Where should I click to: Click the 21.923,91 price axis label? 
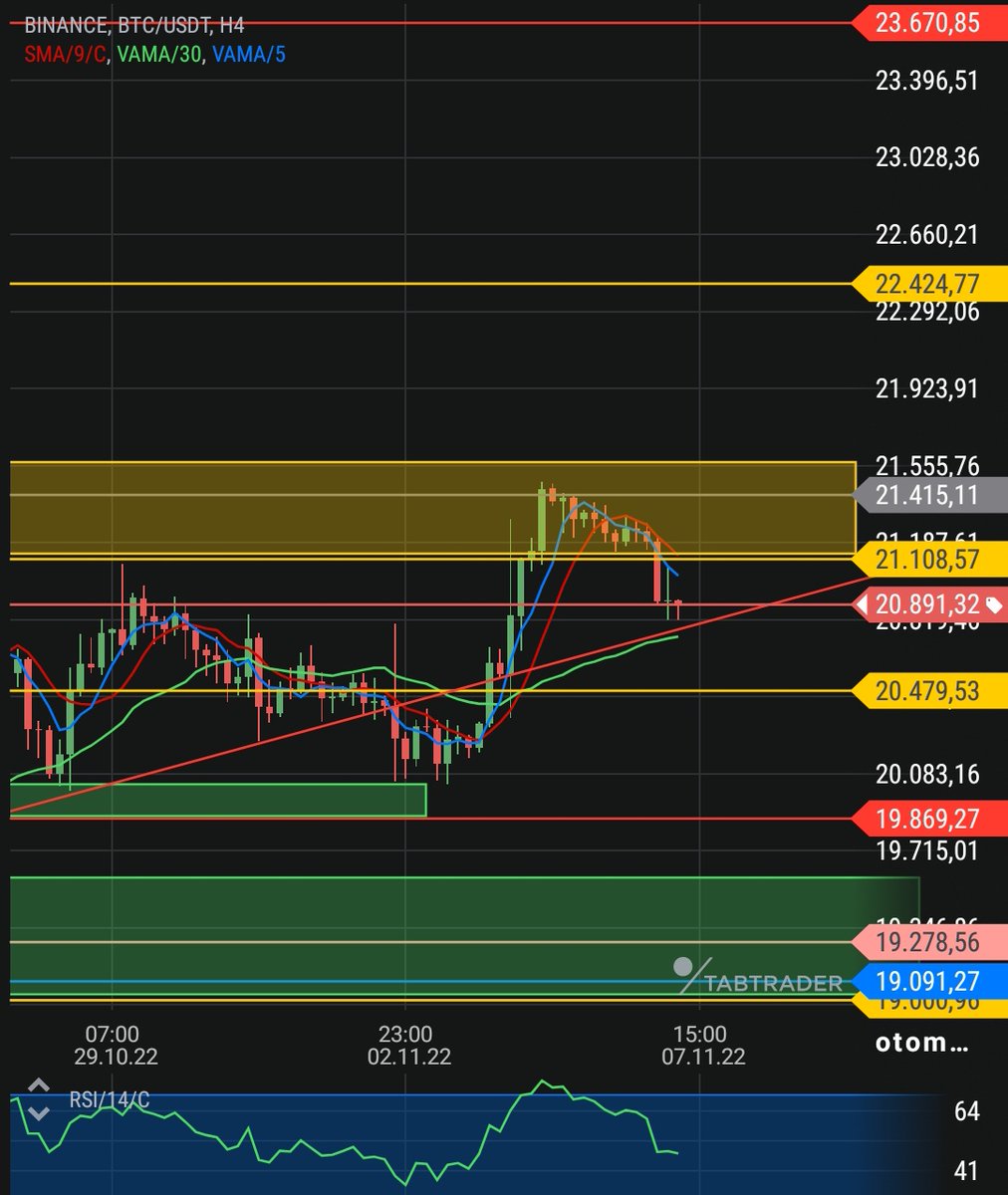coord(927,388)
